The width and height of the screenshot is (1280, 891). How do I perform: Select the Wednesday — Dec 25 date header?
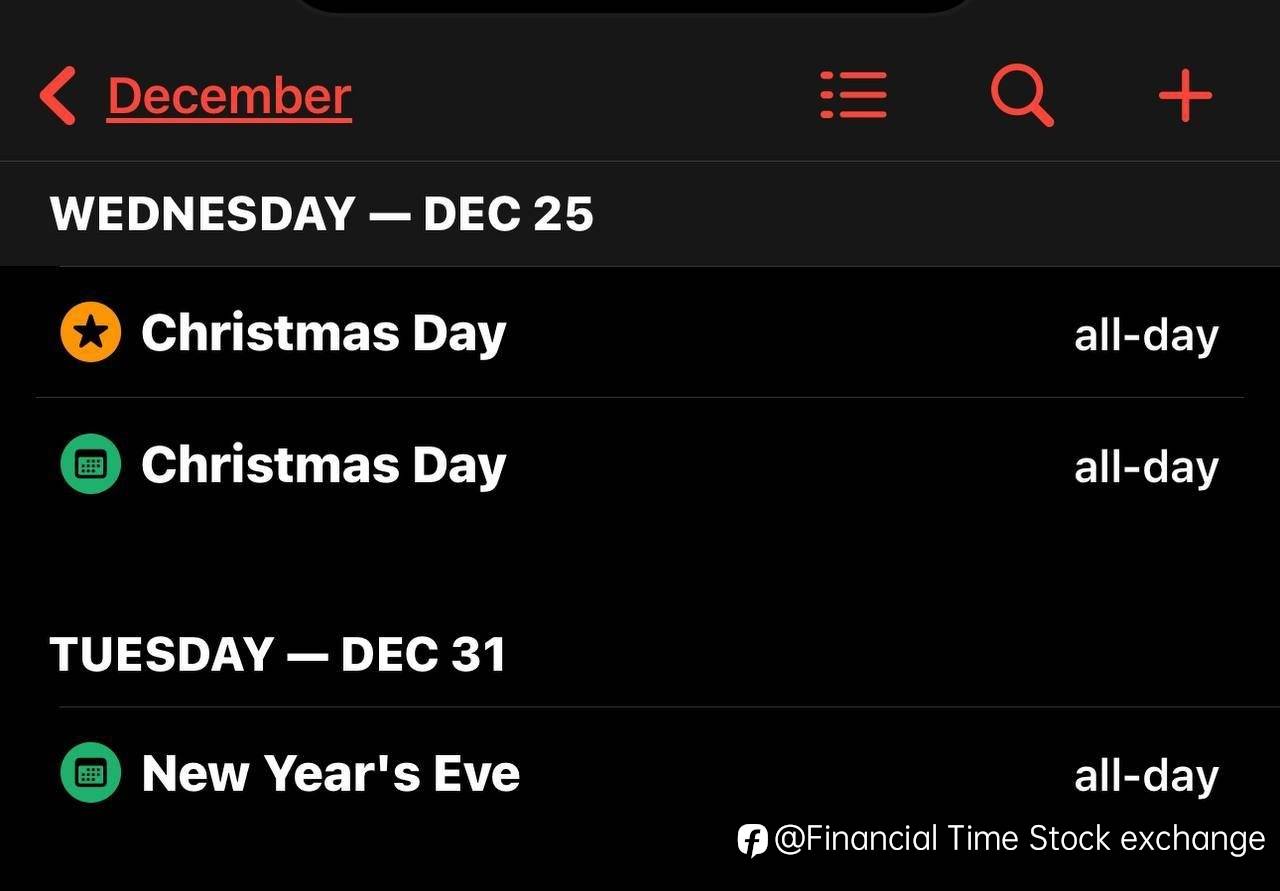(321, 214)
